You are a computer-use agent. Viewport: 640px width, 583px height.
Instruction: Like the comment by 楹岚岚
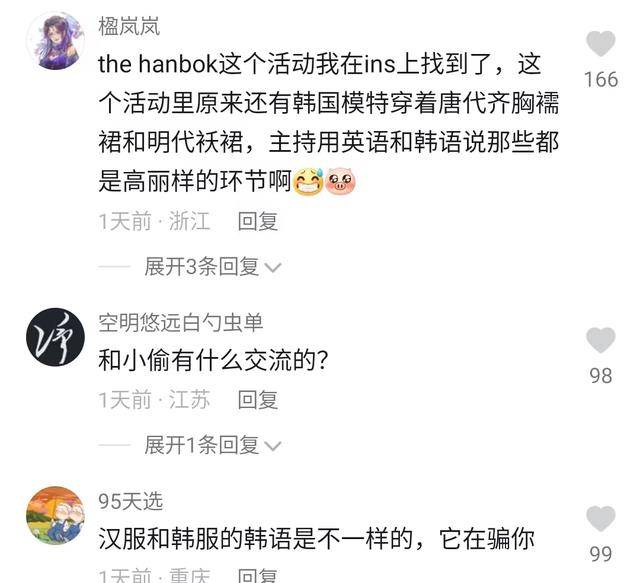tap(600, 44)
